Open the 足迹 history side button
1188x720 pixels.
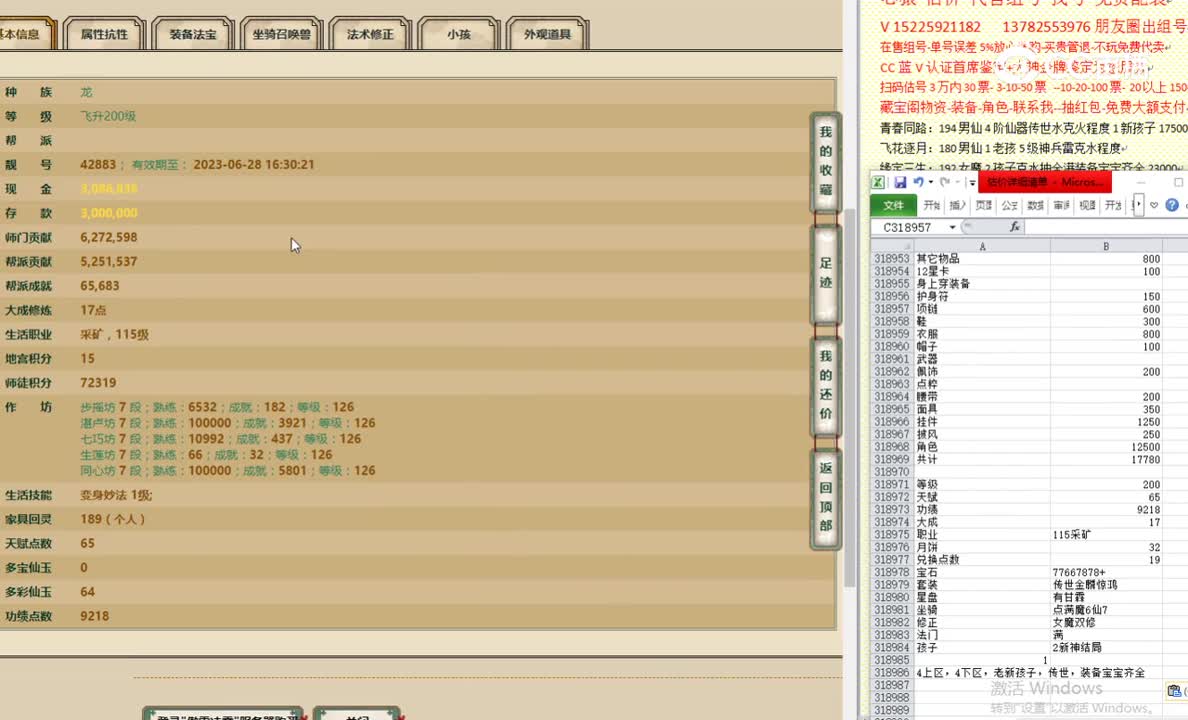[825, 273]
